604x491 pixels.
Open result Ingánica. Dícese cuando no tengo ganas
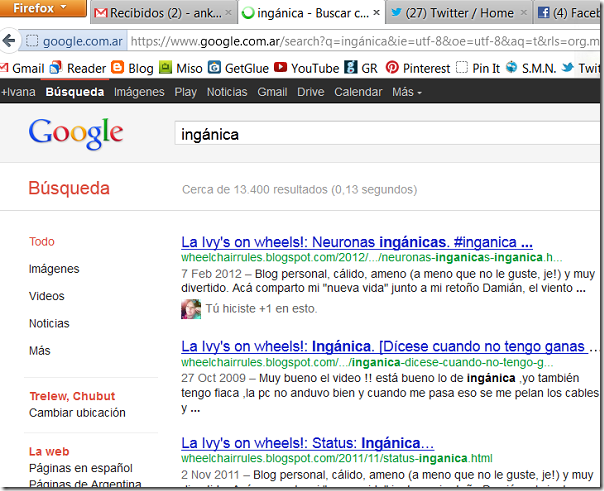[x=389, y=347]
